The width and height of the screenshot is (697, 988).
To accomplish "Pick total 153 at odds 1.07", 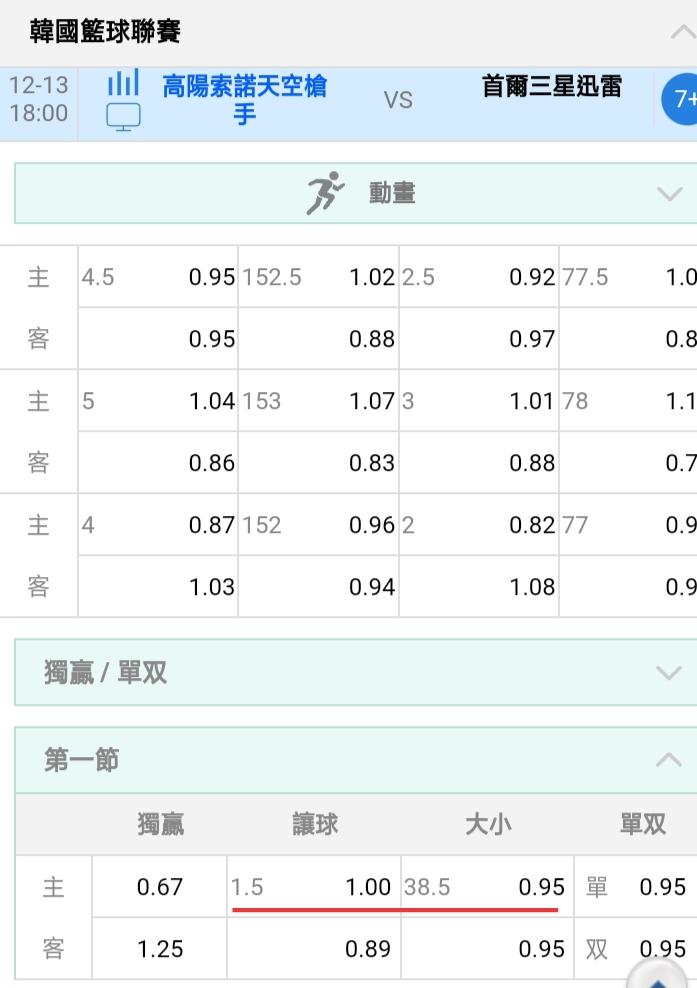I will click(318, 401).
